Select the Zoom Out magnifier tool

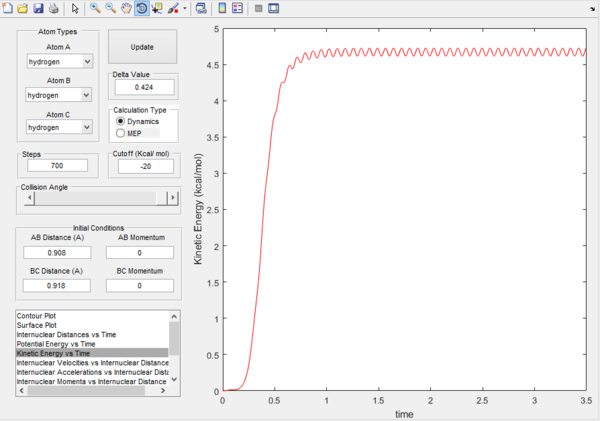pyautogui.click(x=110, y=8)
